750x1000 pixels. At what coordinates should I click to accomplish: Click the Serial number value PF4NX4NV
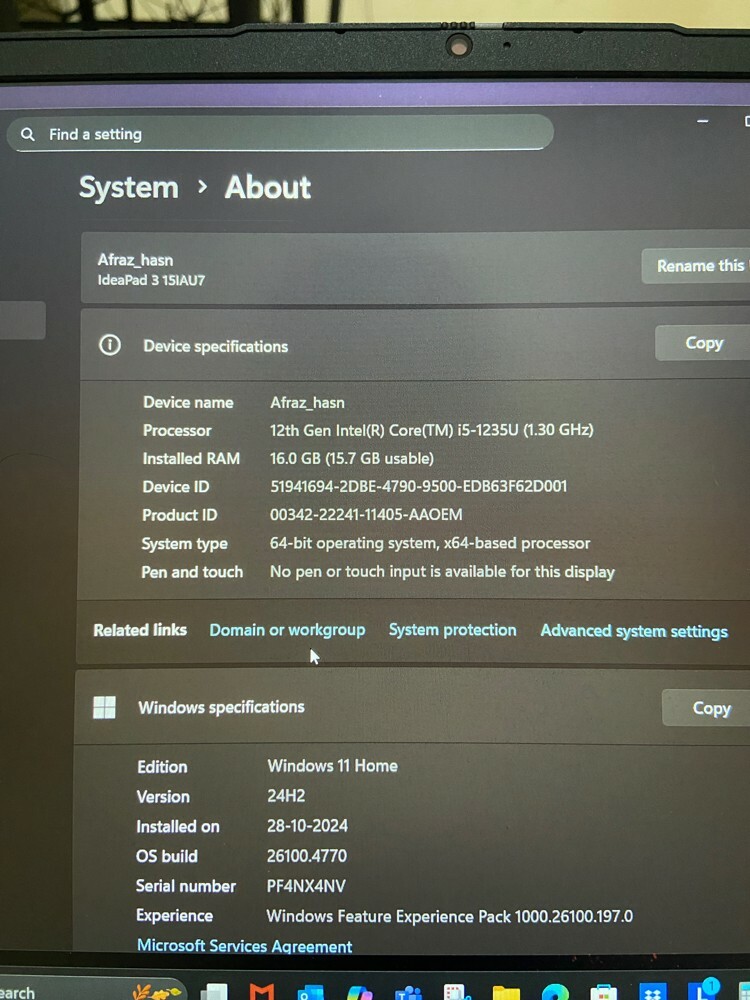pyautogui.click(x=306, y=886)
